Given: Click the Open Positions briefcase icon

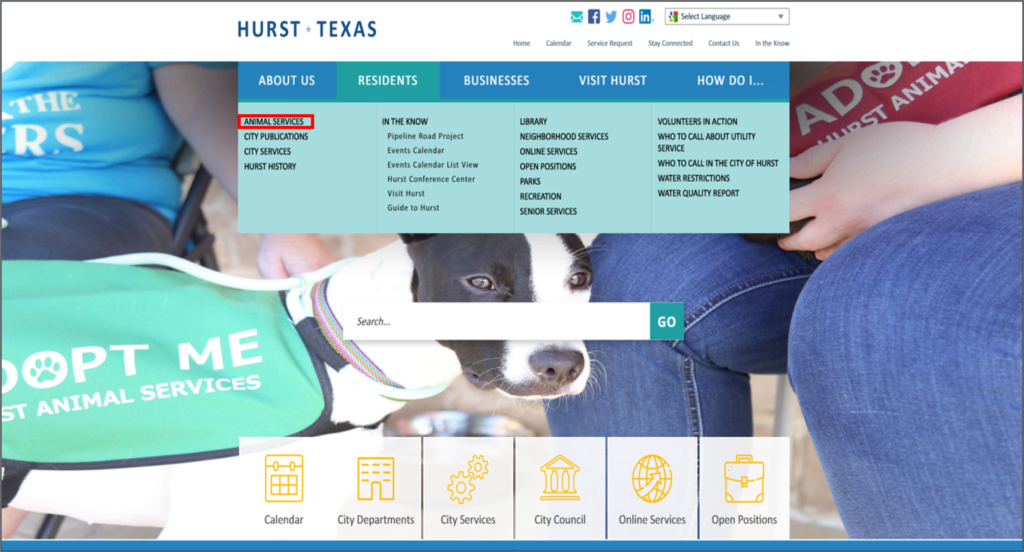Looking at the screenshot, I should pyautogui.click(x=744, y=478).
